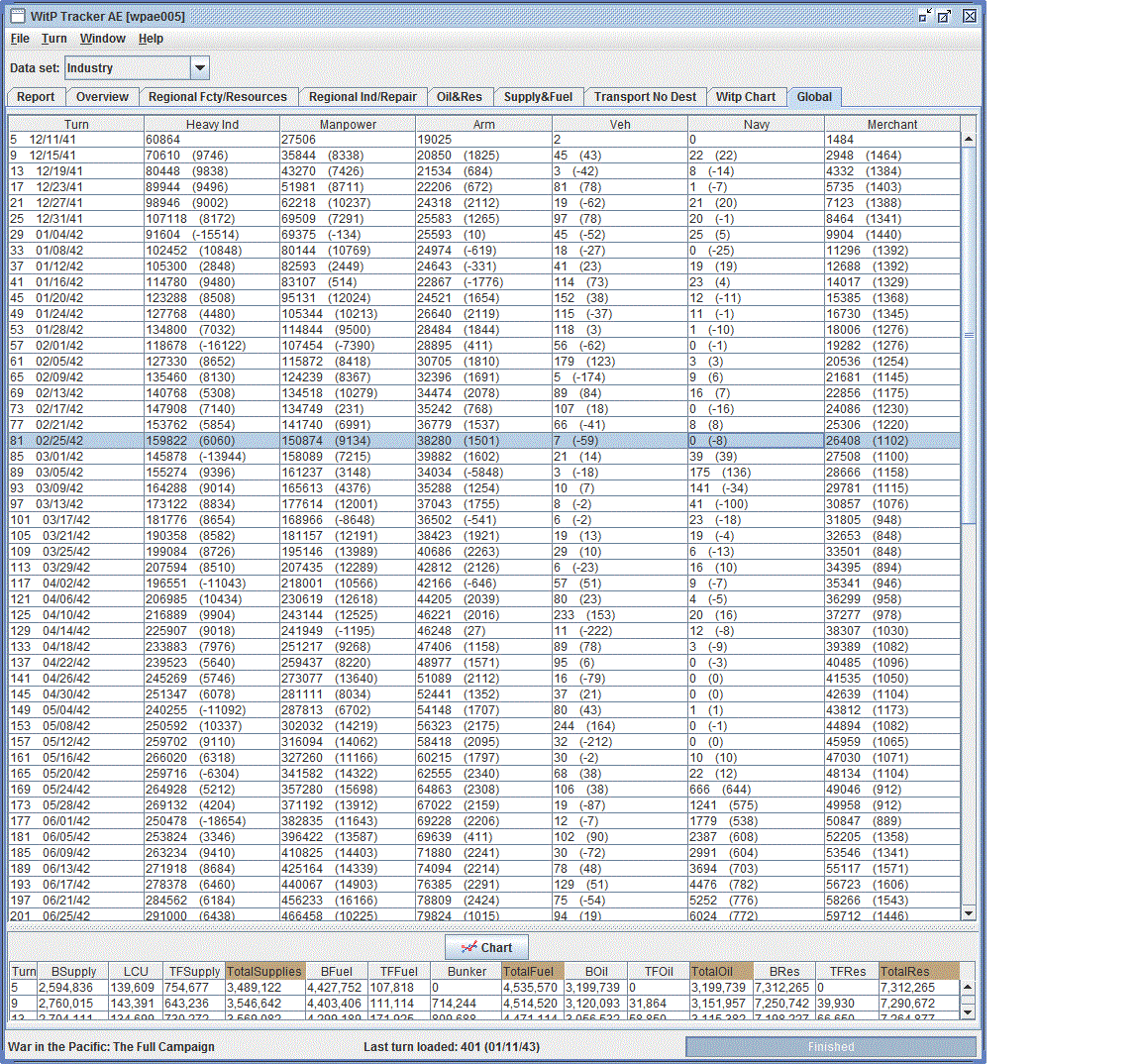Open the File menu
The width and height of the screenshot is (1141, 1064).
pyautogui.click(x=20, y=39)
